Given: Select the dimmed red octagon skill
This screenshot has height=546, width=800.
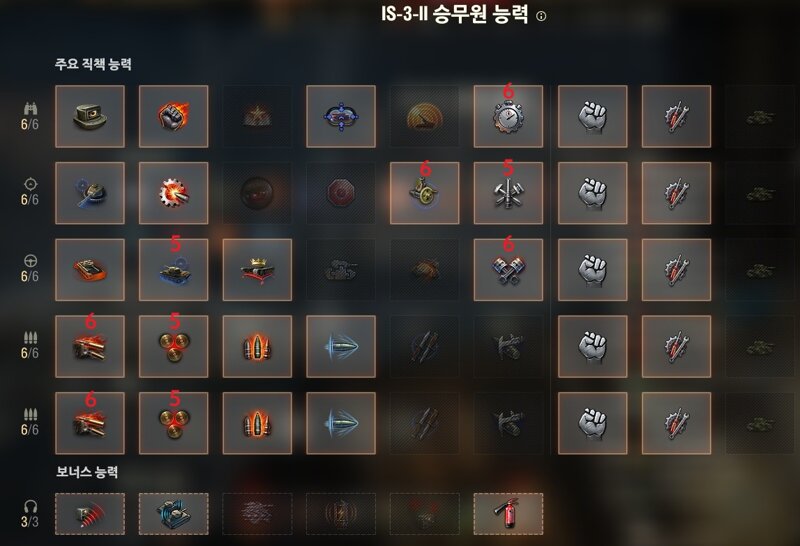Looking at the screenshot, I should tap(341, 193).
